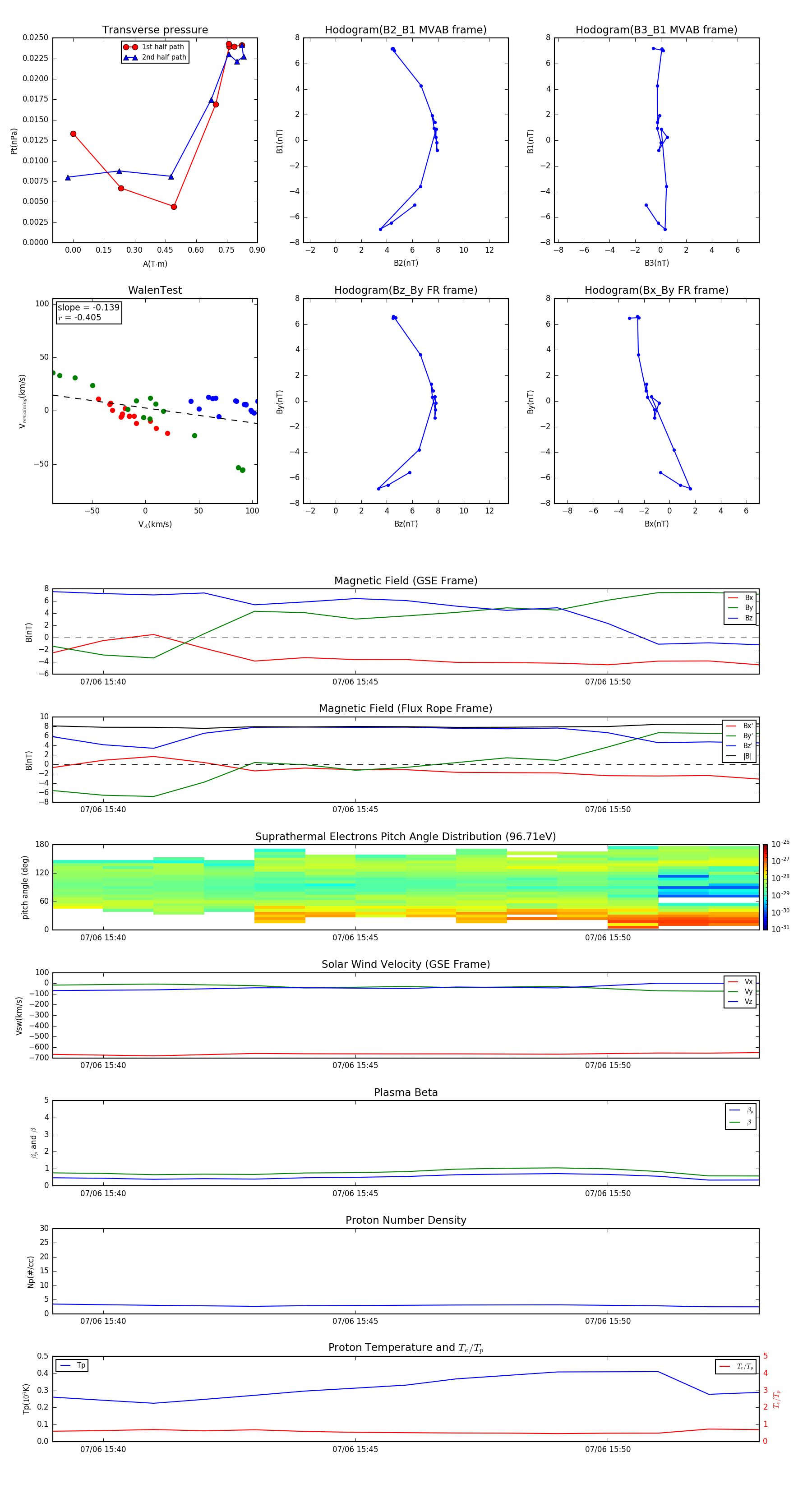Click the 'Magnetic Field (GSE Frame)' title
Screen dimensions: 812x1489
point(406,581)
